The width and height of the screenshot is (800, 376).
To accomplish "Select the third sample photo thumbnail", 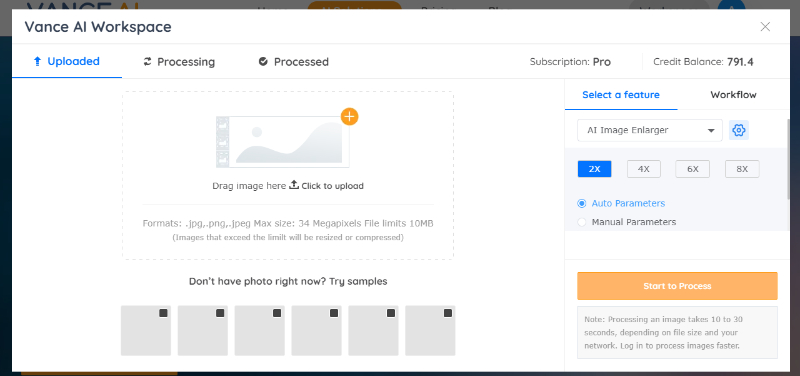I will pyautogui.click(x=260, y=331).
